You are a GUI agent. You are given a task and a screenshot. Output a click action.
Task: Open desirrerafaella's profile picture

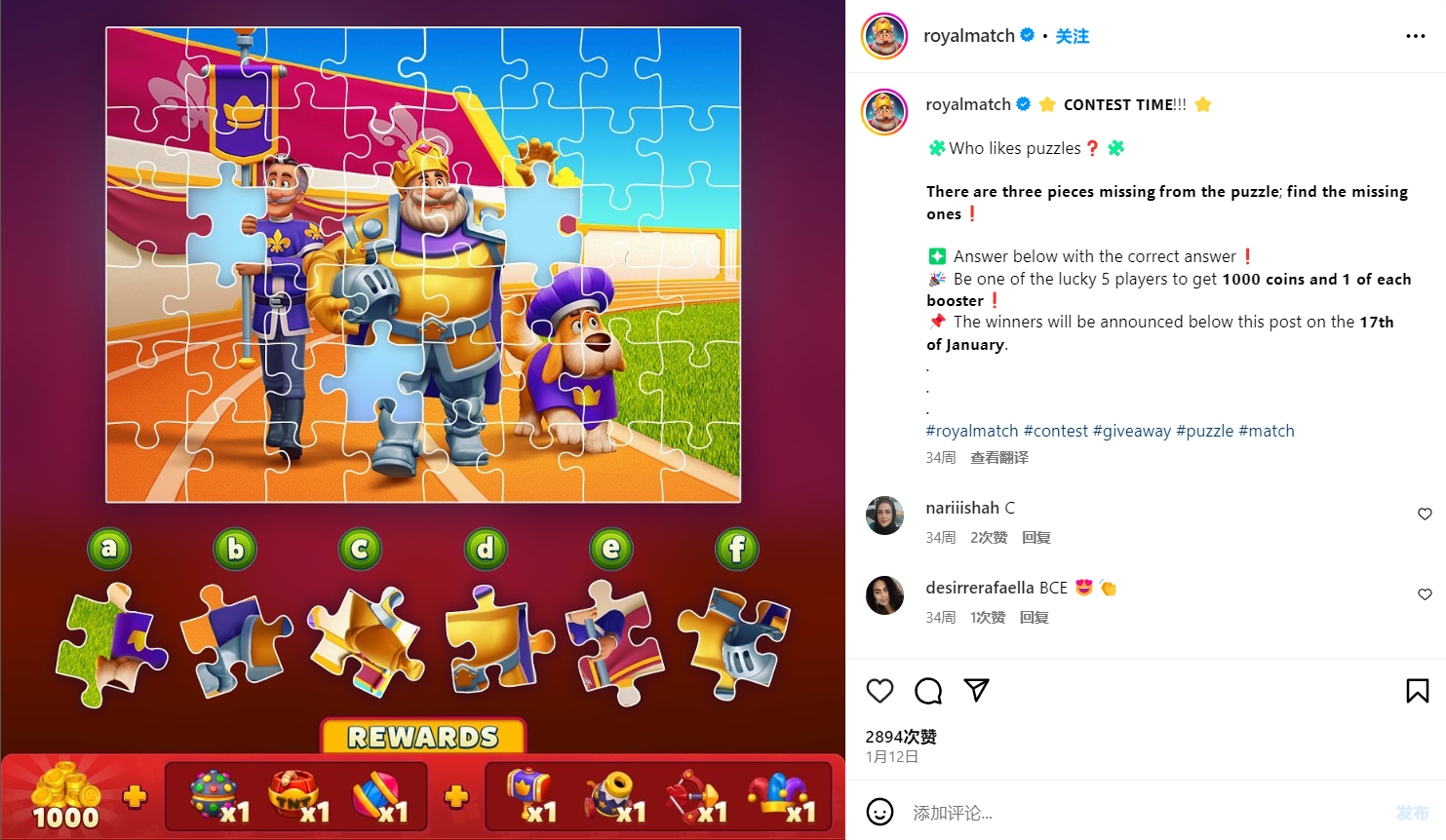click(885, 595)
